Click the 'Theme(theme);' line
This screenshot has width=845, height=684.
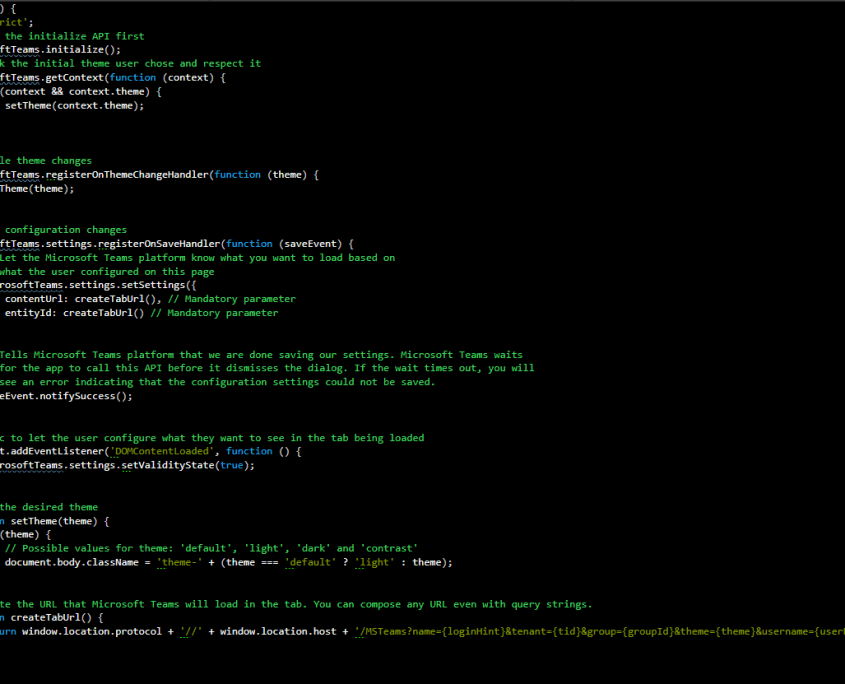pos(37,189)
